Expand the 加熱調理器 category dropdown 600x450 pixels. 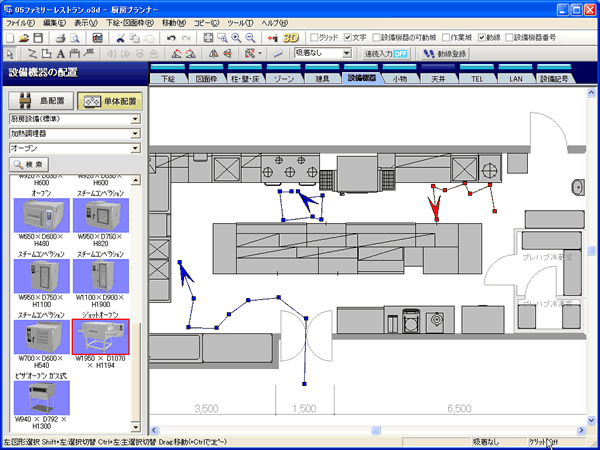(137, 133)
